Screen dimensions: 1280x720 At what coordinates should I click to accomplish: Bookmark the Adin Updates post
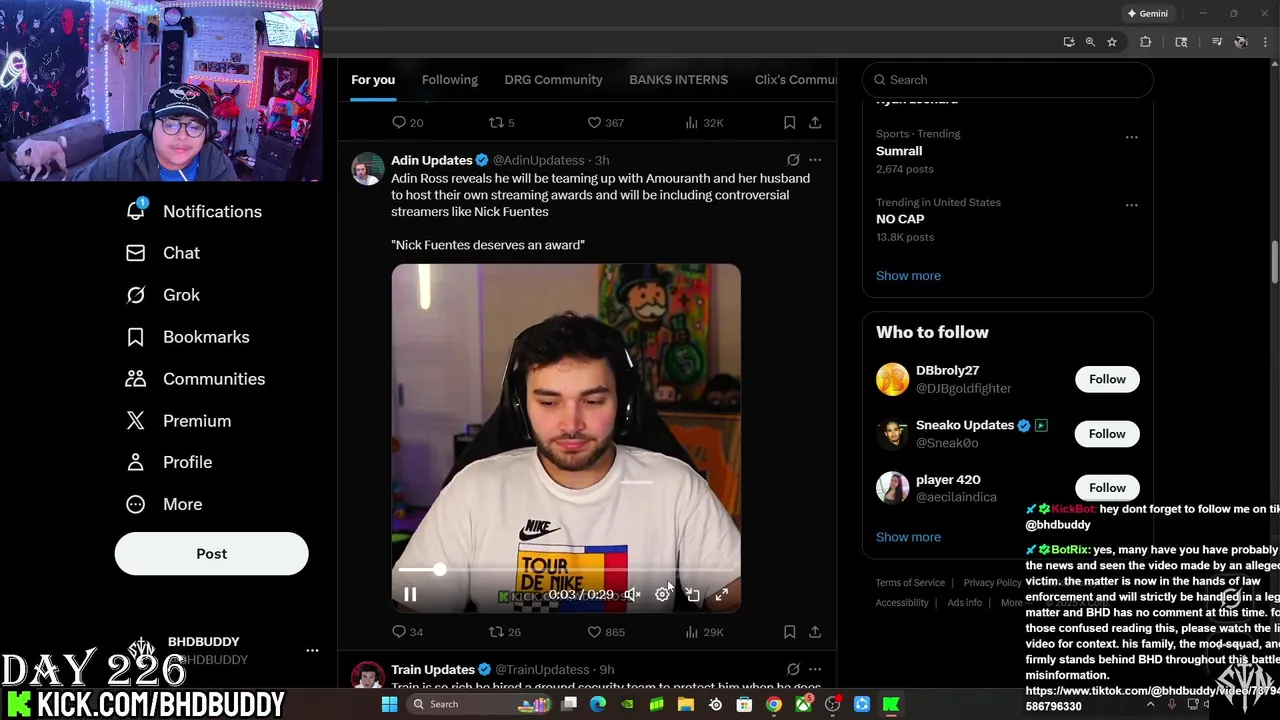coord(789,632)
